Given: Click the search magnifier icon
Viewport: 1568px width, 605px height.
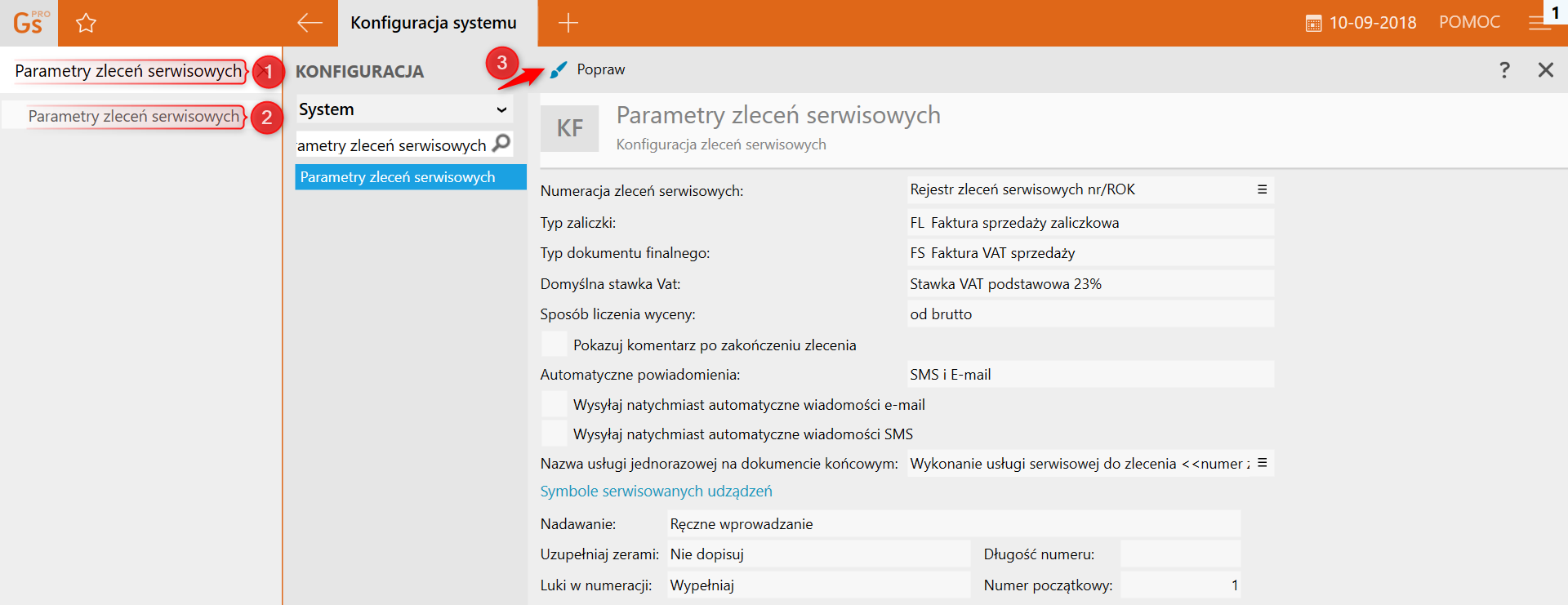Looking at the screenshot, I should point(502,144).
